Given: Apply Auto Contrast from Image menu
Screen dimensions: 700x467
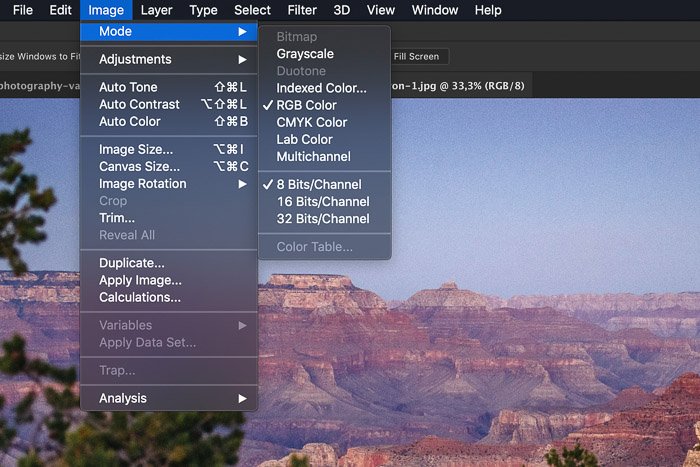Looking at the screenshot, I should pos(139,105).
